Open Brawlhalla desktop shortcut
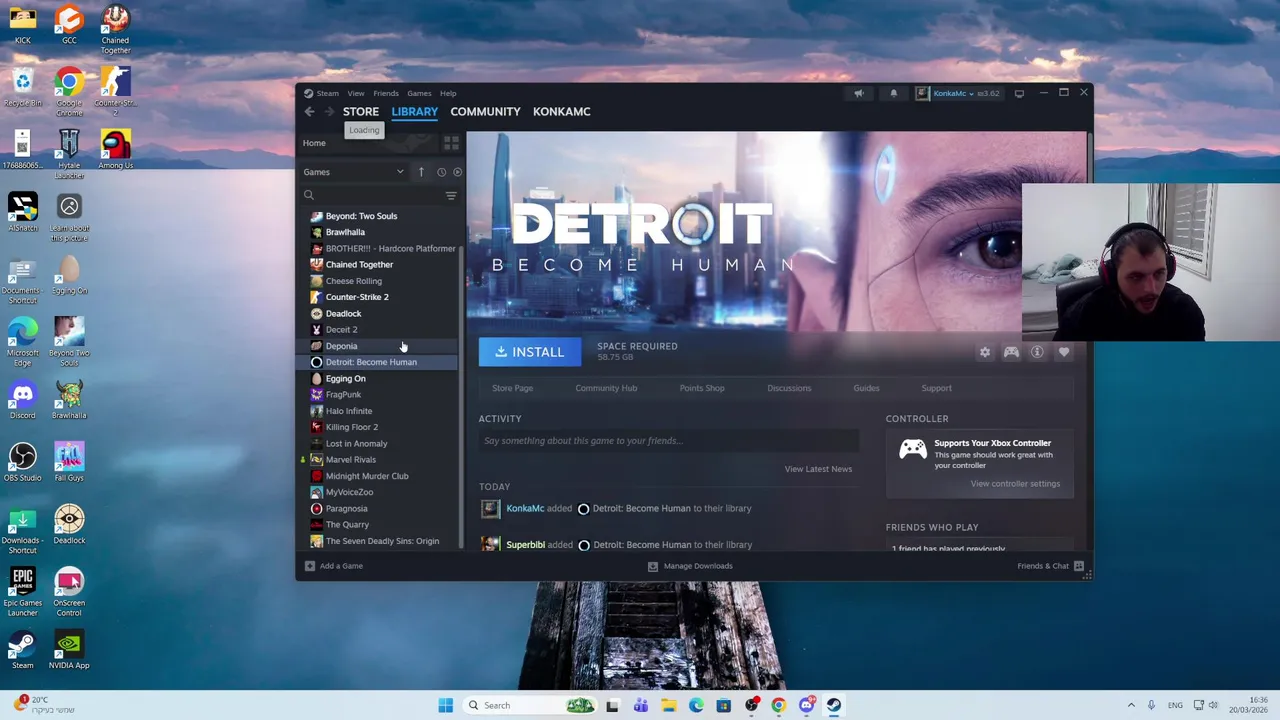Image resolution: width=1280 pixels, height=720 pixels. point(69,400)
